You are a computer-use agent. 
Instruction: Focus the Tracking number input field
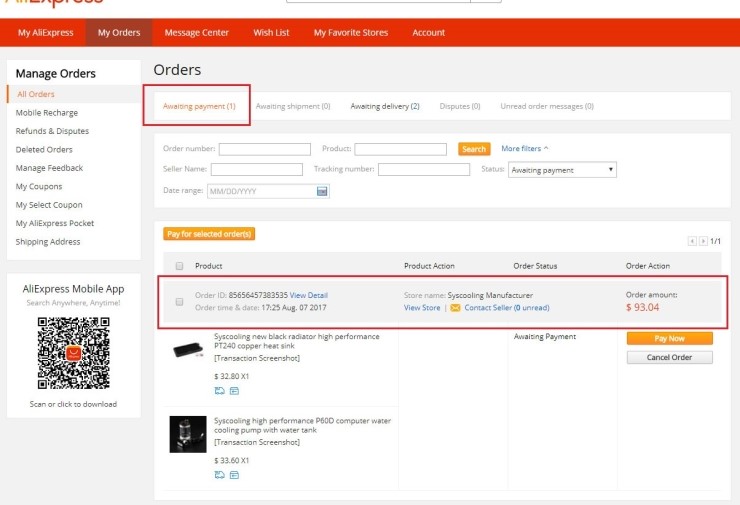[424, 169]
